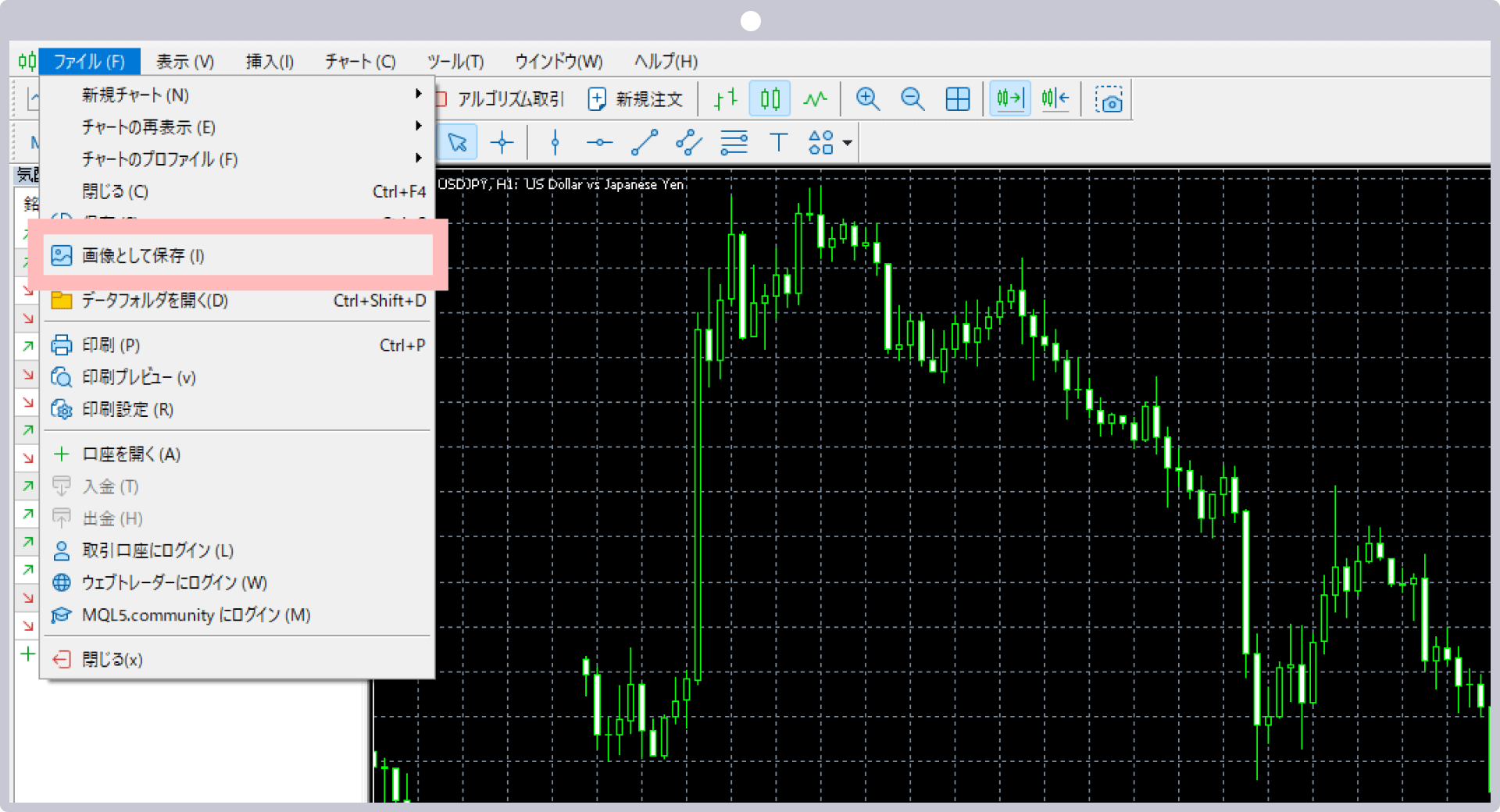Click the 新規注文 new order button

pos(636,99)
